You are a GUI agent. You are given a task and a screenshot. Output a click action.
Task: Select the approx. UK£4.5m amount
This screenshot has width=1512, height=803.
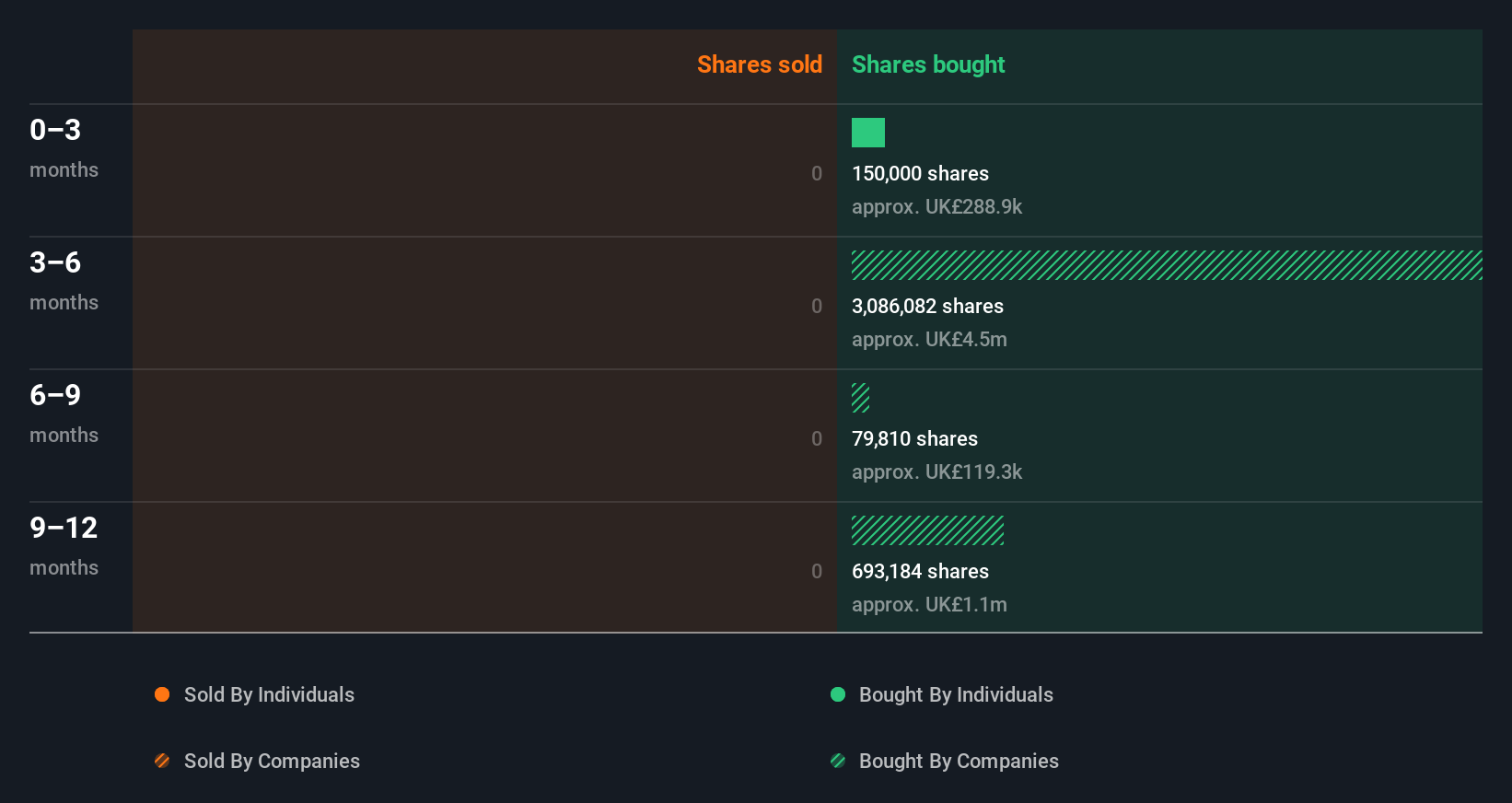point(929,339)
